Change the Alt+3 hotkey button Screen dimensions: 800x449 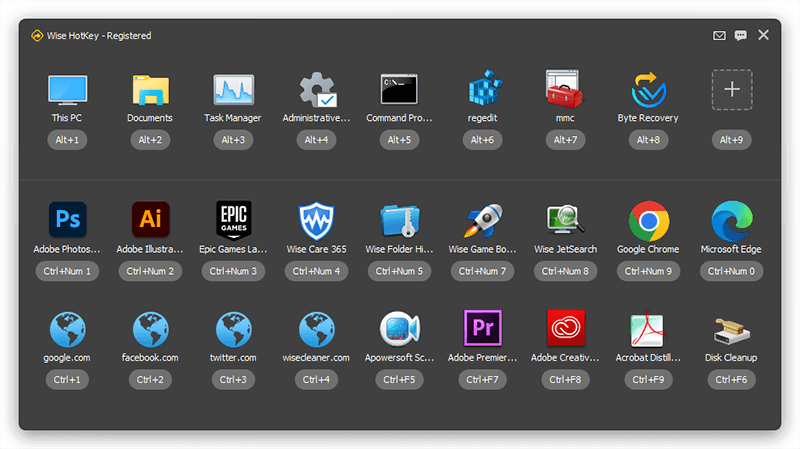point(233,140)
